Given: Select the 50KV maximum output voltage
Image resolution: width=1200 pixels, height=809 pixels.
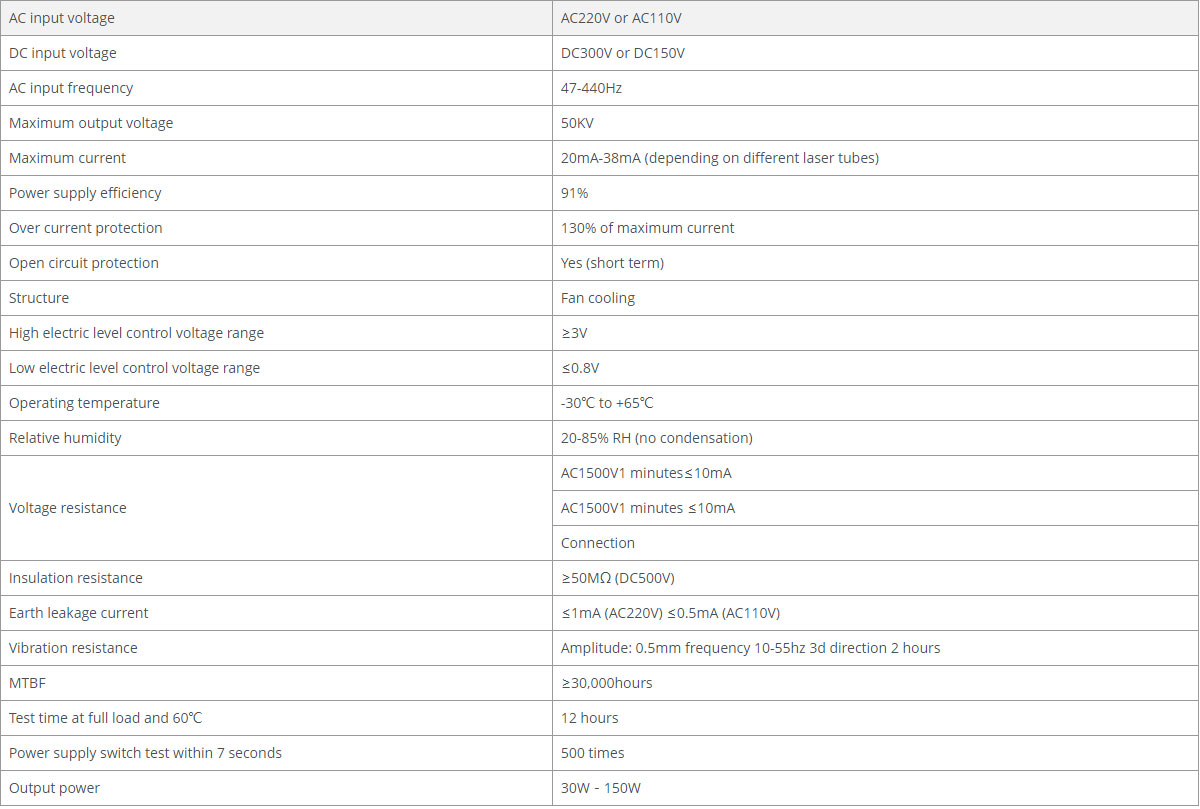Looking at the screenshot, I should [578, 123].
